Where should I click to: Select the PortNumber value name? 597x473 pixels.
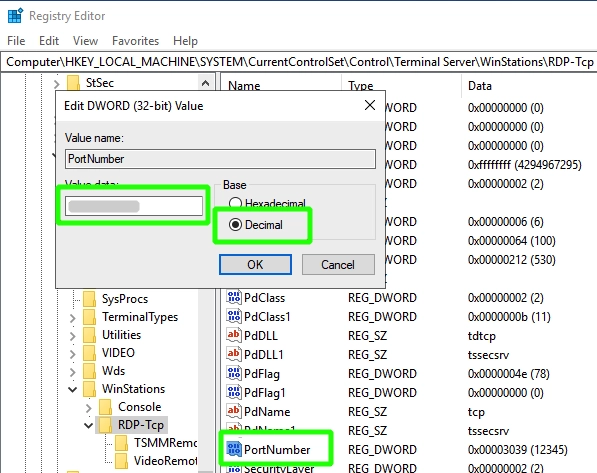tap(277, 450)
